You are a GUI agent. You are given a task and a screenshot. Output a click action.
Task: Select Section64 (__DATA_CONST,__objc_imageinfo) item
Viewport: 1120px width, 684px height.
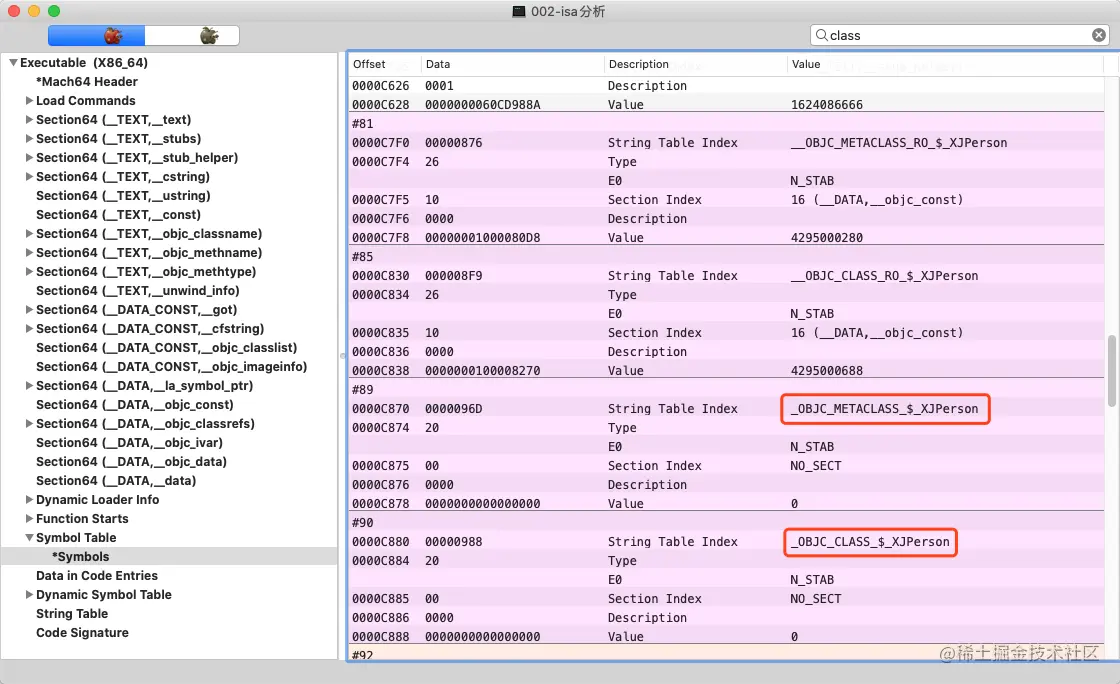171,366
